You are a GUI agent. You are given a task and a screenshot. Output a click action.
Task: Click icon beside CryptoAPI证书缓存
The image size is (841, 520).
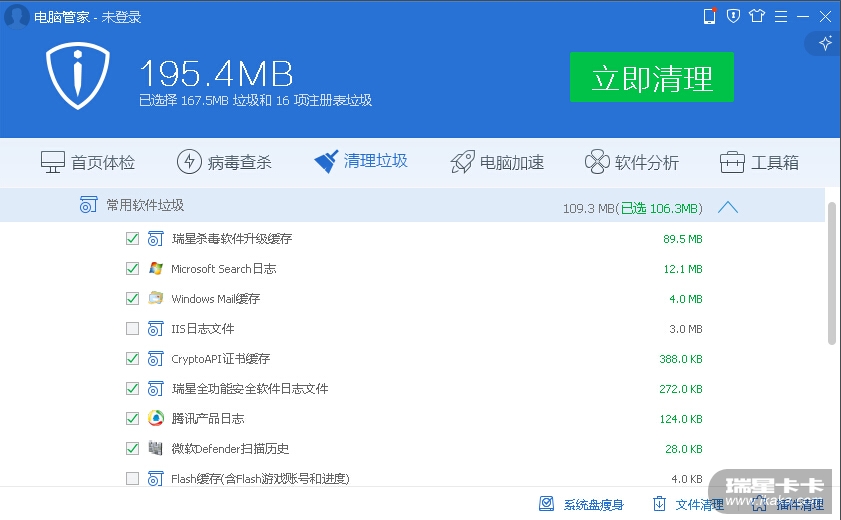point(156,359)
